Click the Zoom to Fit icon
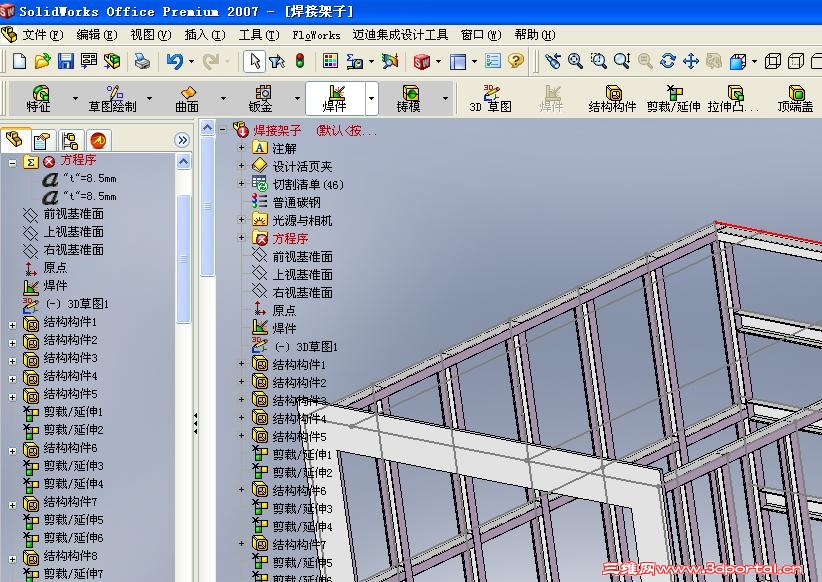Screen dimensions: 822x582 tap(575, 61)
